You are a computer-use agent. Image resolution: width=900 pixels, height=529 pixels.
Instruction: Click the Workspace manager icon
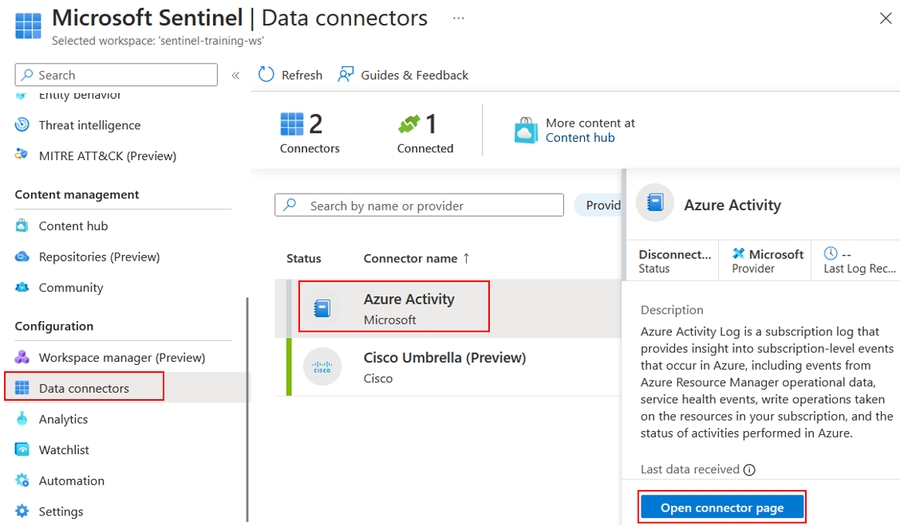(x=22, y=358)
